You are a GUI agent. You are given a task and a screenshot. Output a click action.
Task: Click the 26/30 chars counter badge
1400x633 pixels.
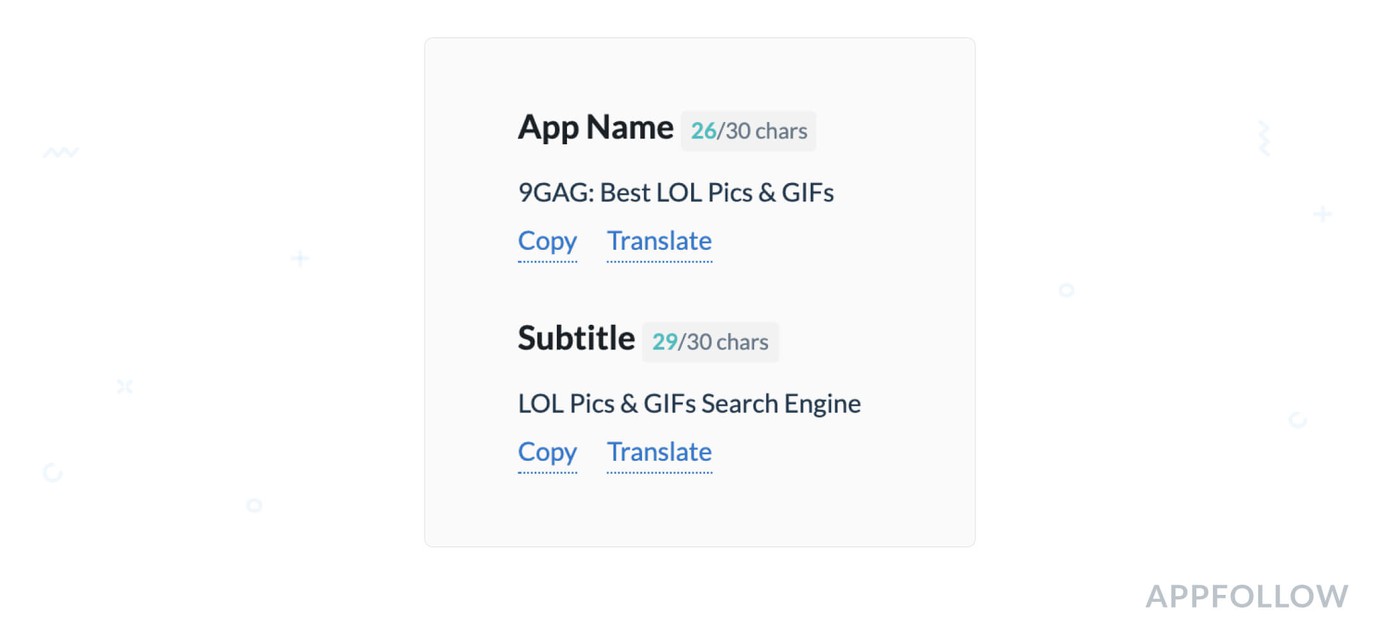[x=748, y=131]
